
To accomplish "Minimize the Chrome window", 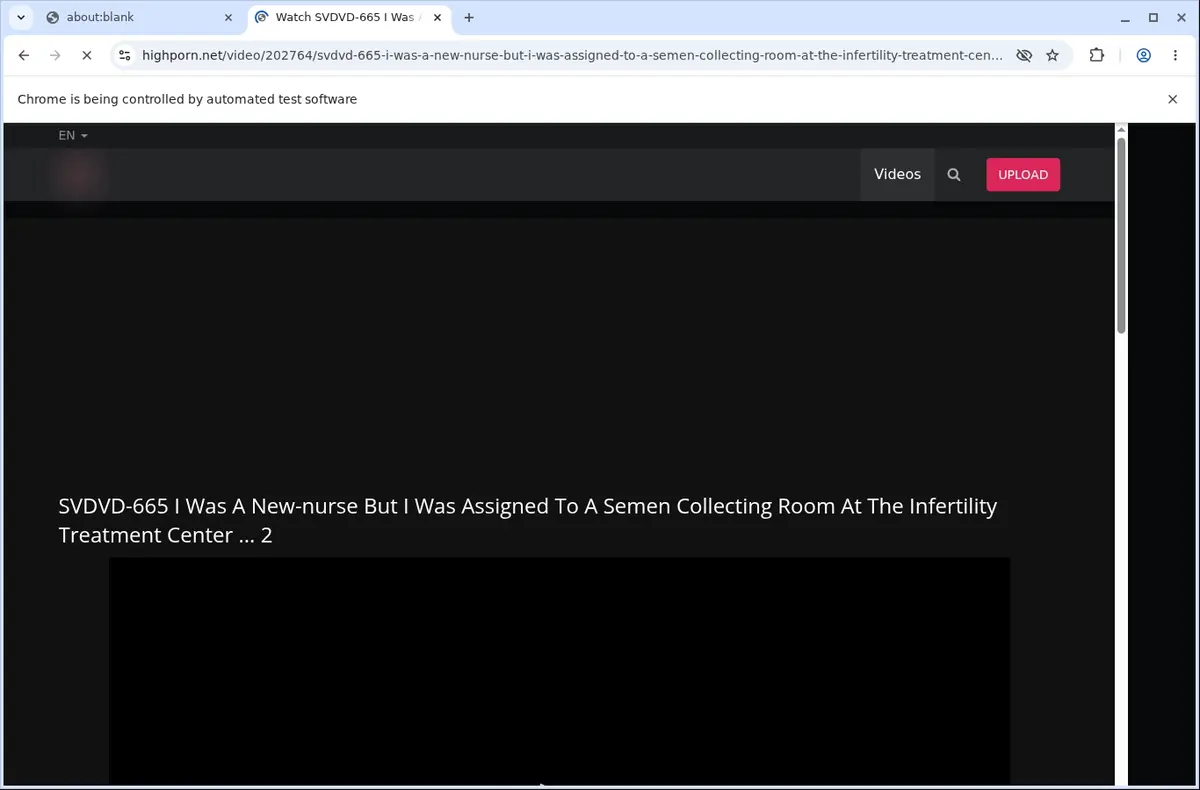I will (1126, 17).
